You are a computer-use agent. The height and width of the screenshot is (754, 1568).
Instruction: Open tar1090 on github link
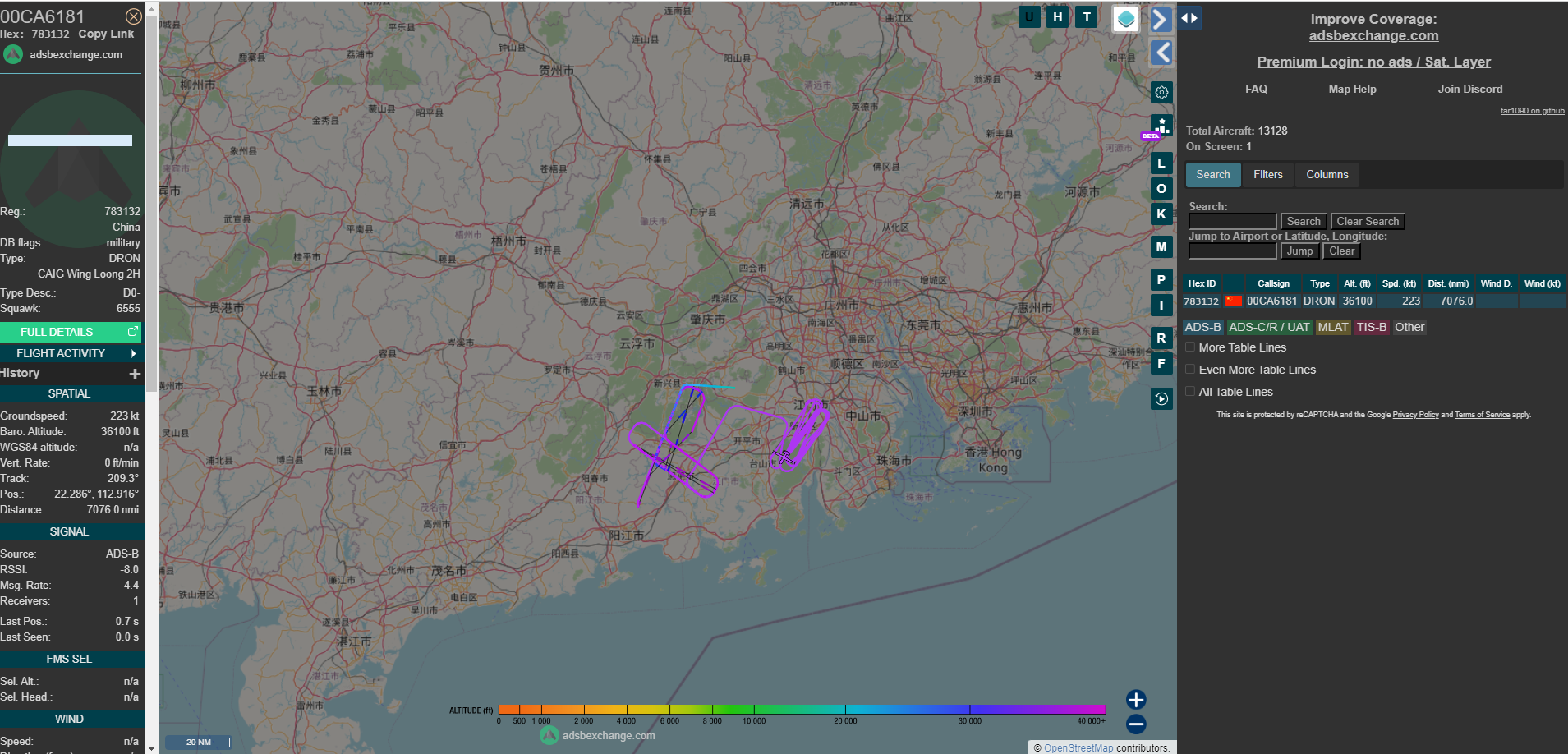(x=1532, y=111)
